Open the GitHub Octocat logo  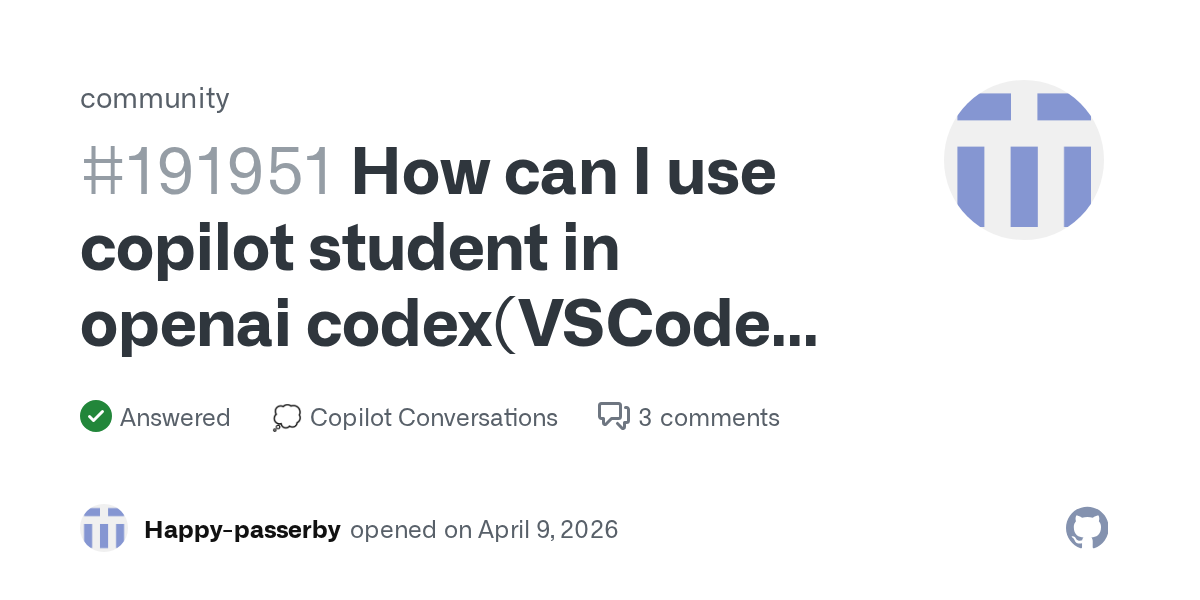(1087, 528)
